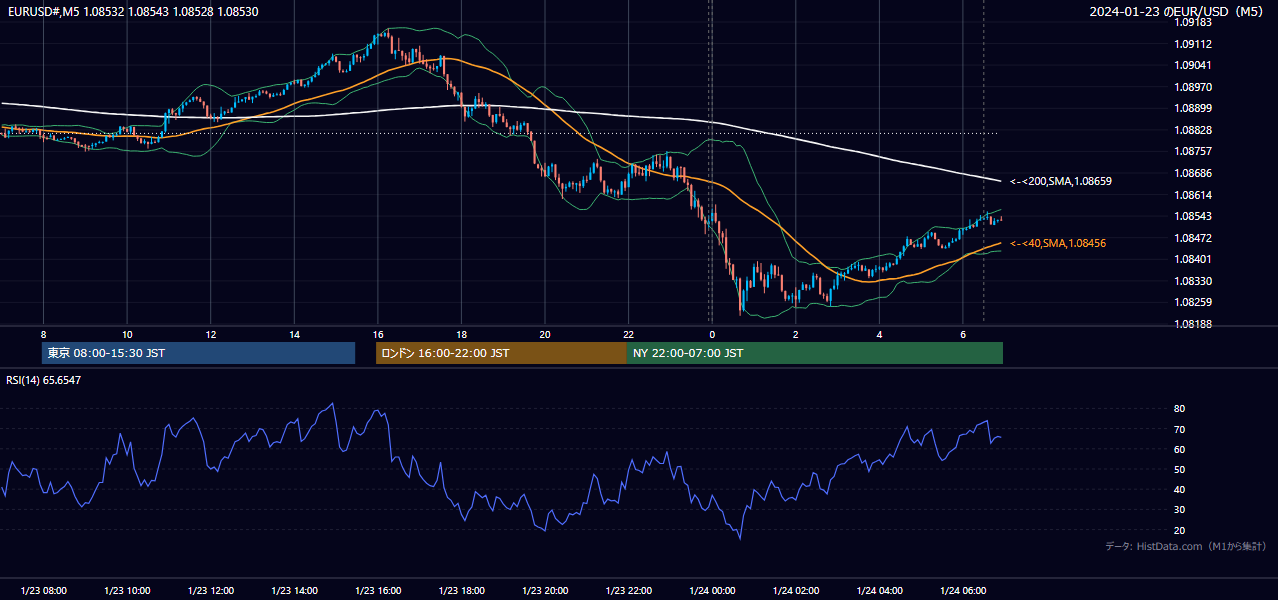Click price axis value 1.08472
Screen dimensions: 1278x600
1193,238
